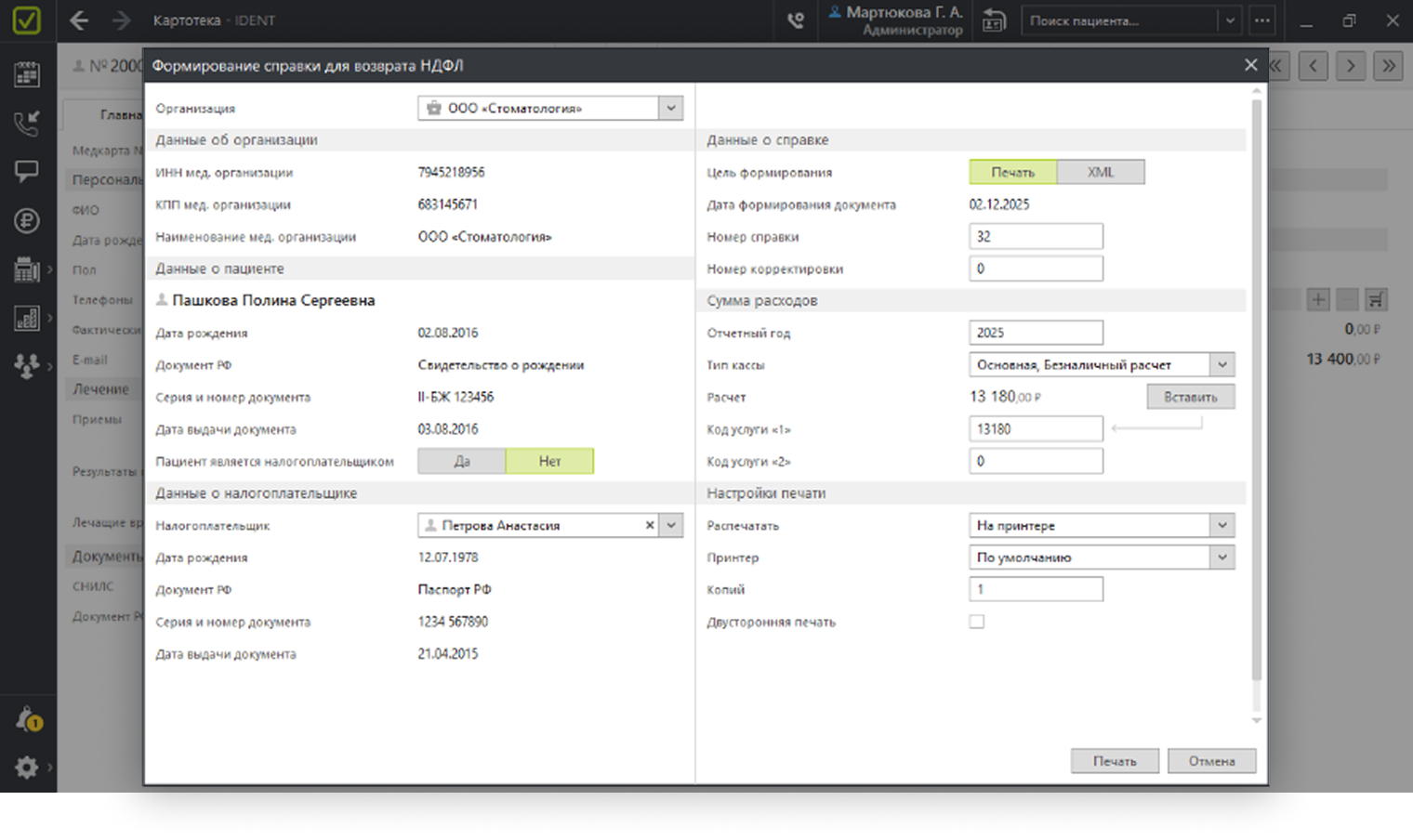Click the dialog's vertical scrollbar

[x=1256, y=390]
